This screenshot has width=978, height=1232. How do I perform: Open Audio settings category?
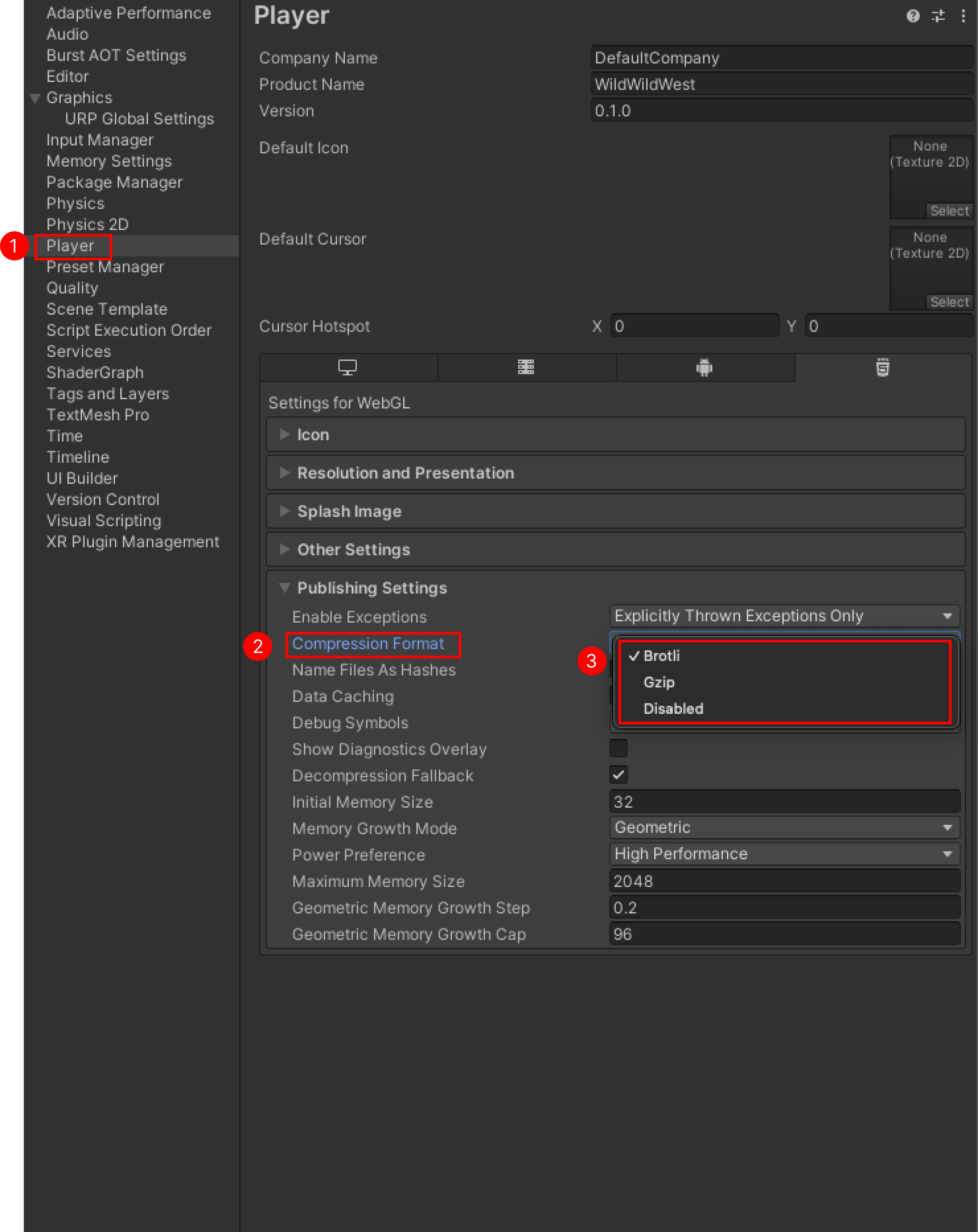67,34
